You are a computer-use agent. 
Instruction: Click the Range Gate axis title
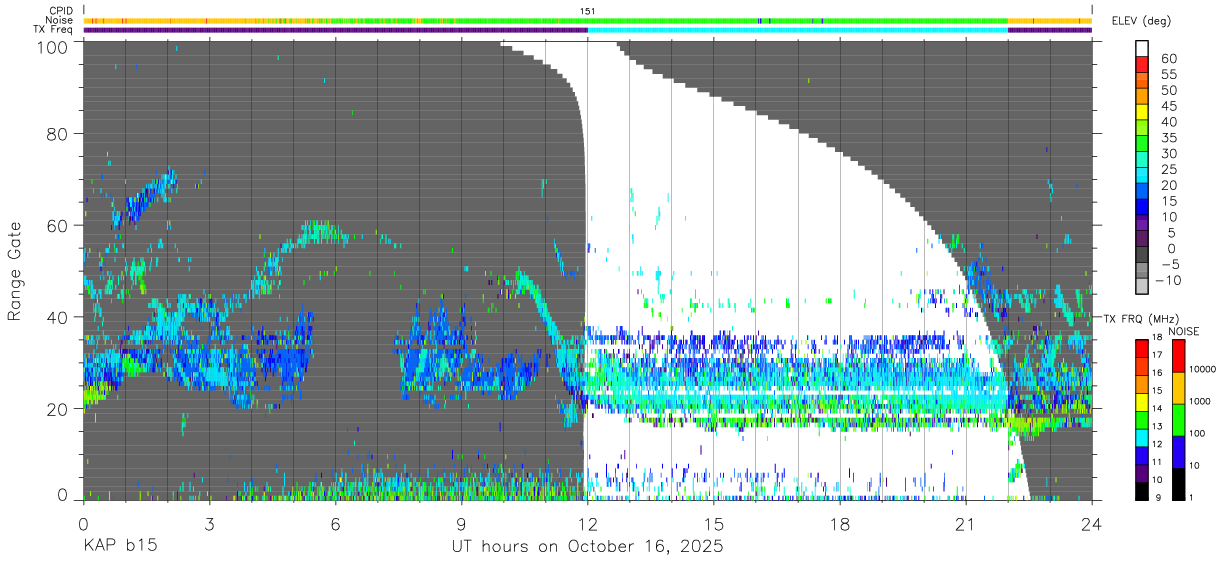(15, 271)
